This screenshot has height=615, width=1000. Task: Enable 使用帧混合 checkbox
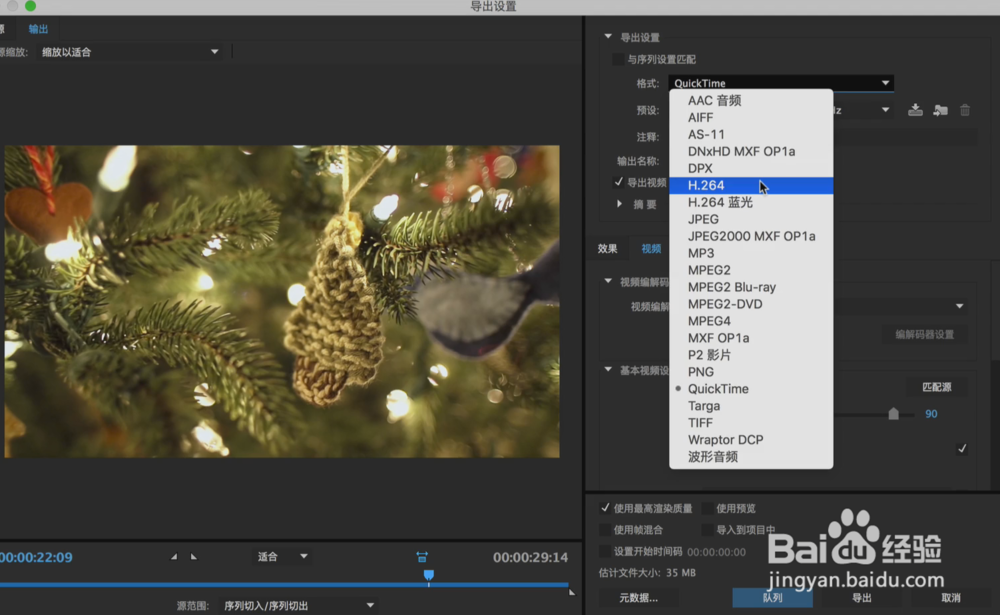[605, 530]
